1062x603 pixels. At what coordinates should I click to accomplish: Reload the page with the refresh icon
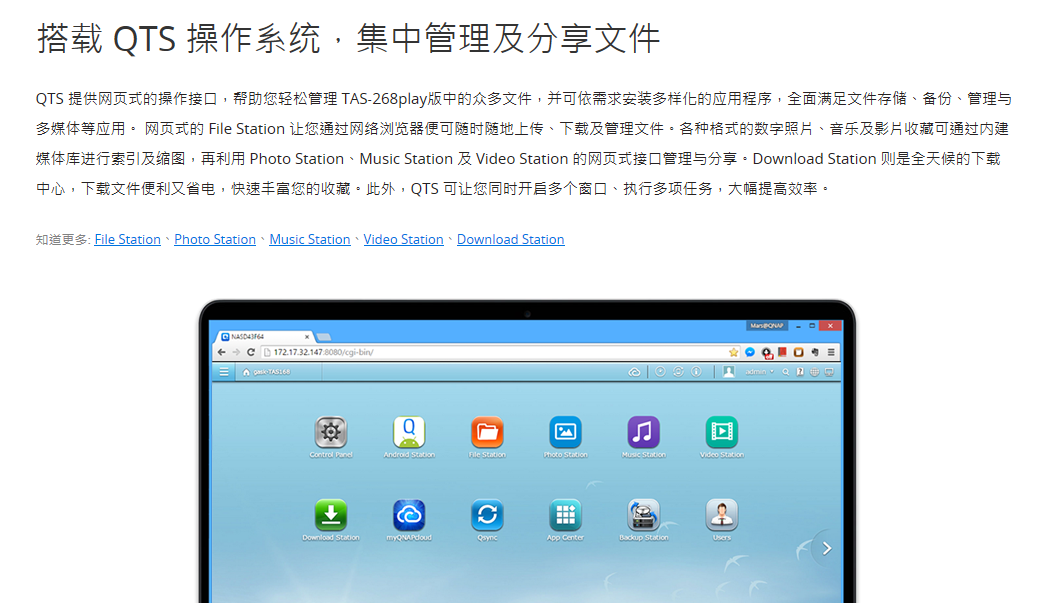click(x=251, y=352)
